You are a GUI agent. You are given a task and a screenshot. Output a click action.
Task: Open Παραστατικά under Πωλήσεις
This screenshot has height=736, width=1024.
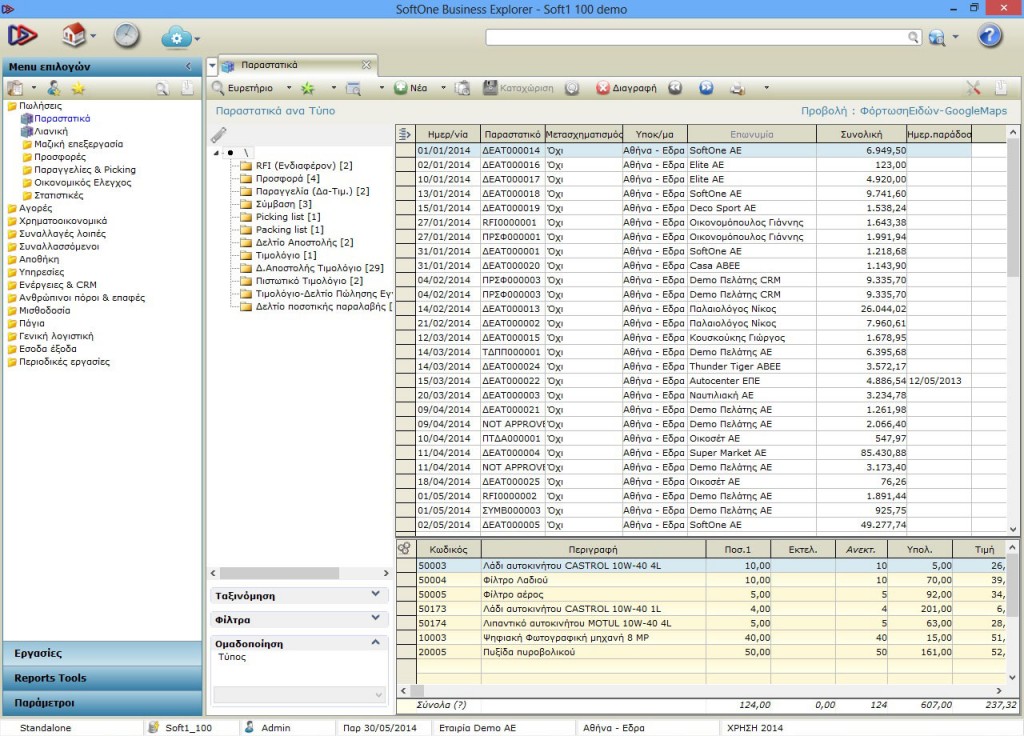coord(62,118)
